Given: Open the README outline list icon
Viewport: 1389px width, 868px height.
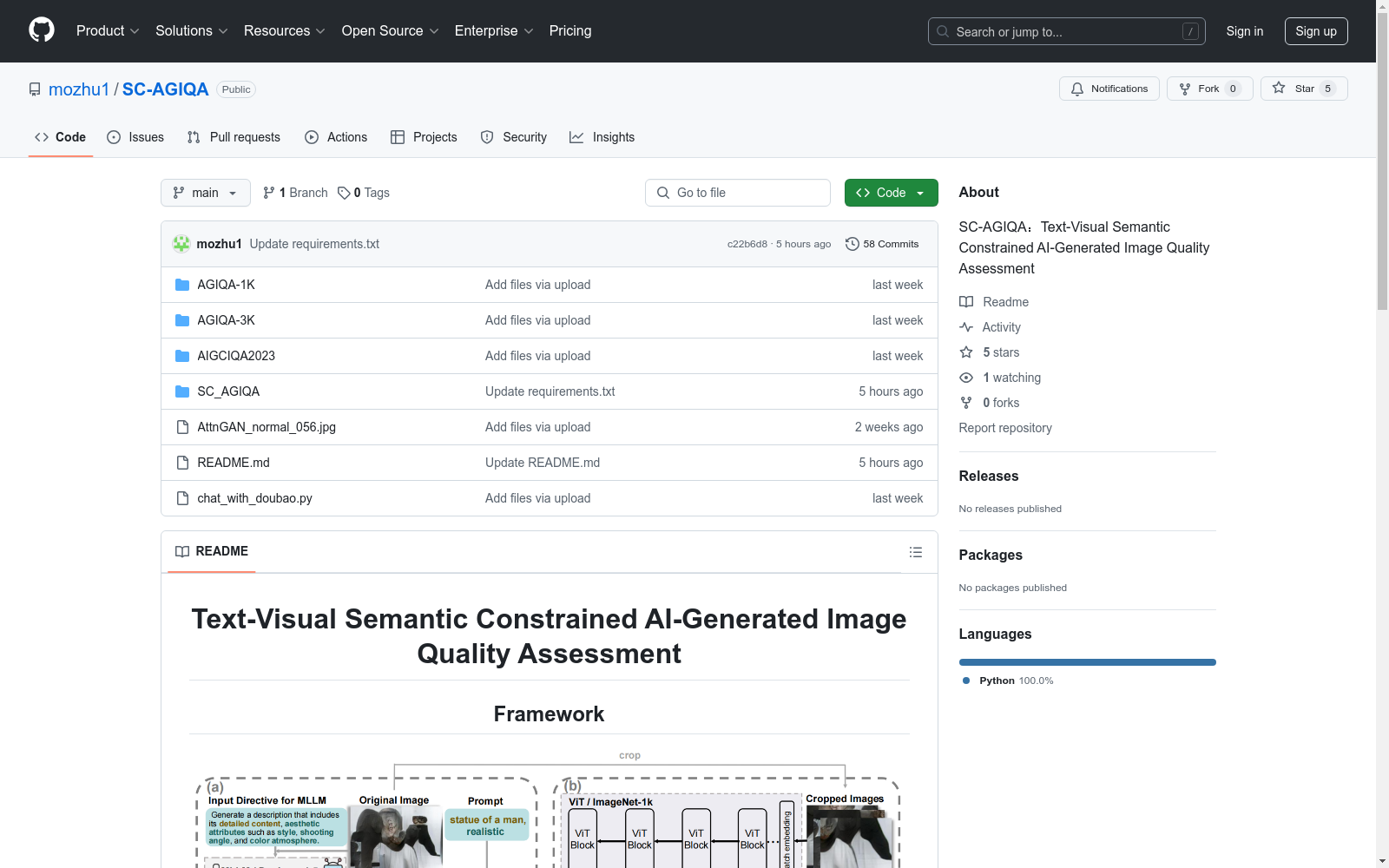Looking at the screenshot, I should pos(915,552).
